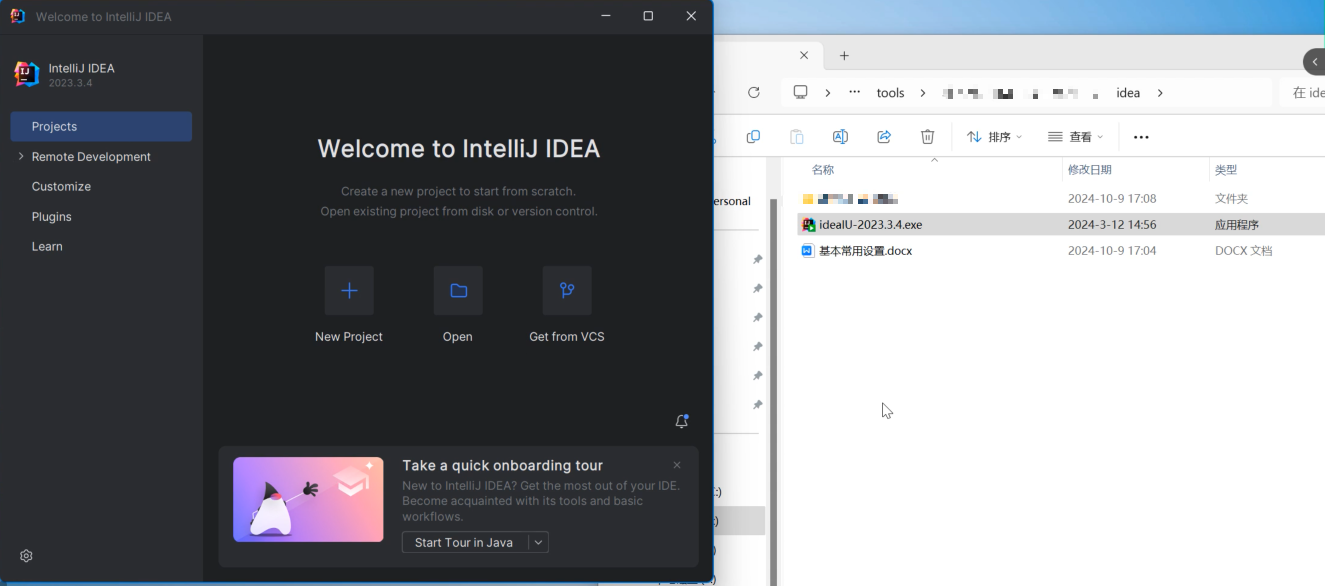Add a new tab in File Explorer
This screenshot has height=586, width=1325.
click(844, 56)
